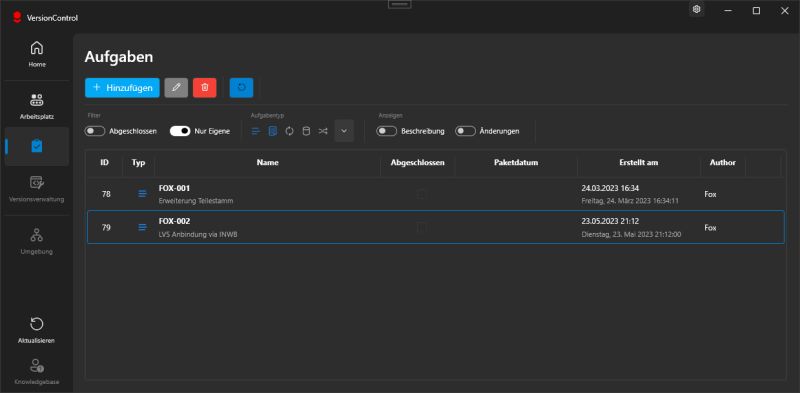The image size is (800, 393).
Task: Click the Hinzufügen button
Action: click(x=122, y=88)
